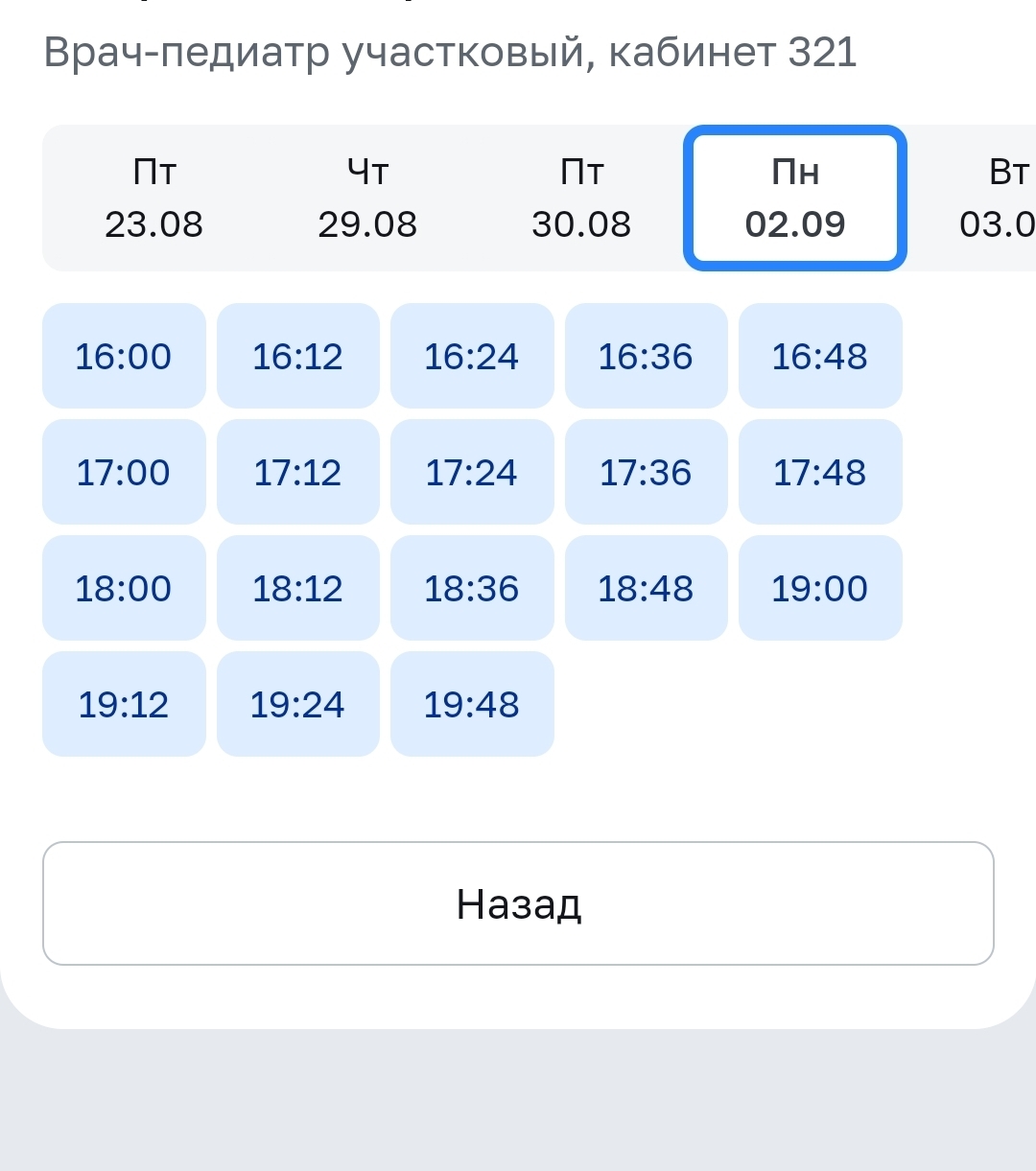The image size is (1036, 1171).
Task: Select the 16:24 time slot
Action: click(472, 357)
